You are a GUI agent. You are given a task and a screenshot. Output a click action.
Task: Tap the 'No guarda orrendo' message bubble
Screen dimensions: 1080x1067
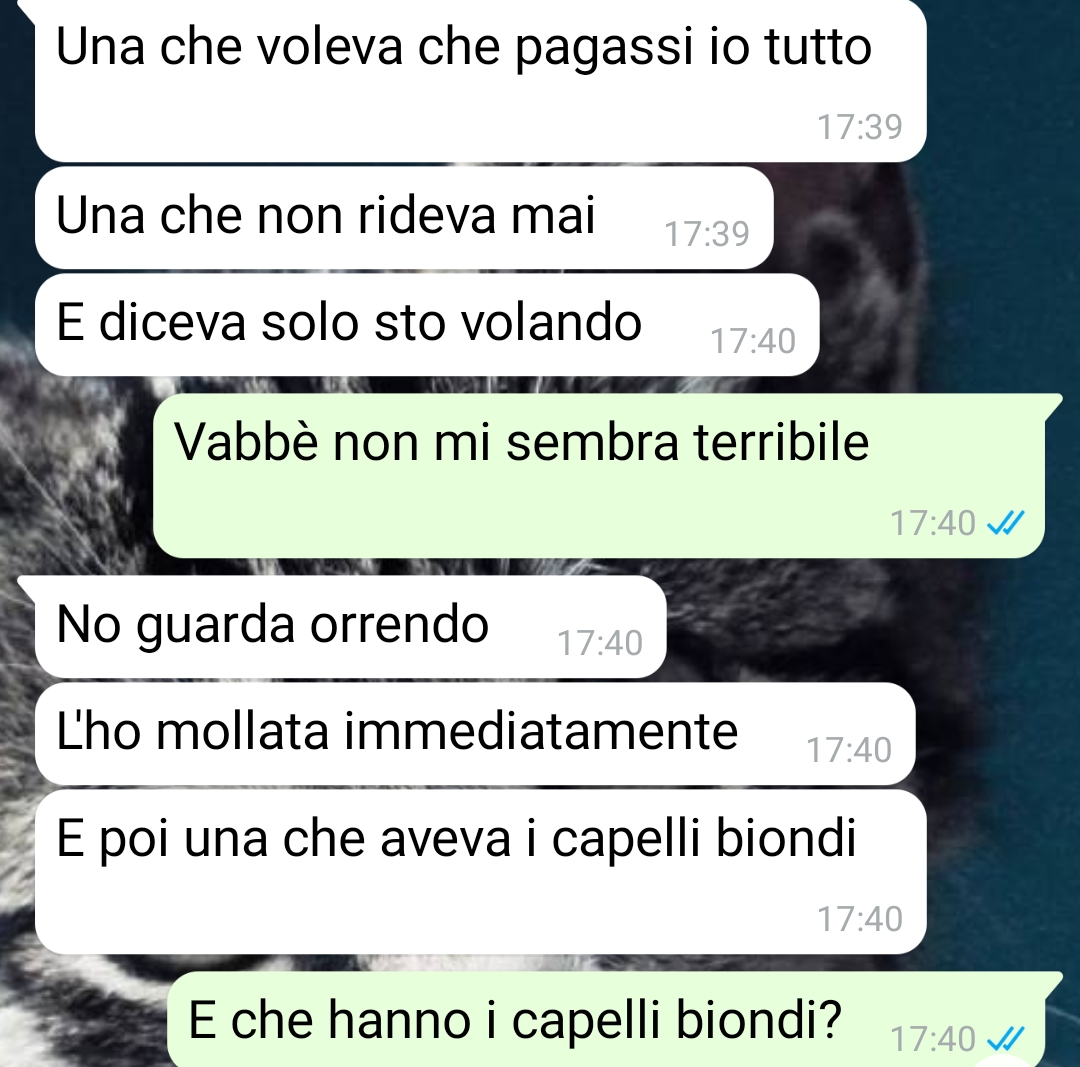pyautogui.click(x=351, y=627)
